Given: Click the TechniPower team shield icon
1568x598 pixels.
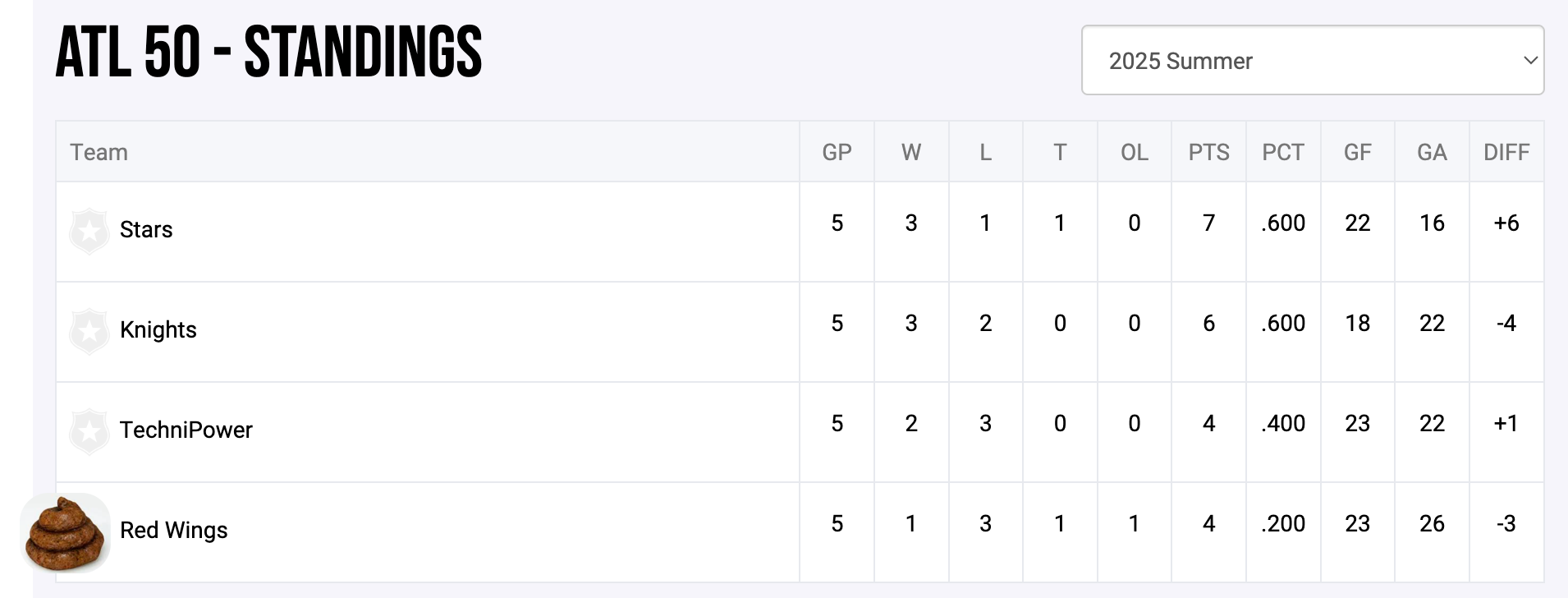Looking at the screenshot, I should pyautogui.click(x=89, y=431).
